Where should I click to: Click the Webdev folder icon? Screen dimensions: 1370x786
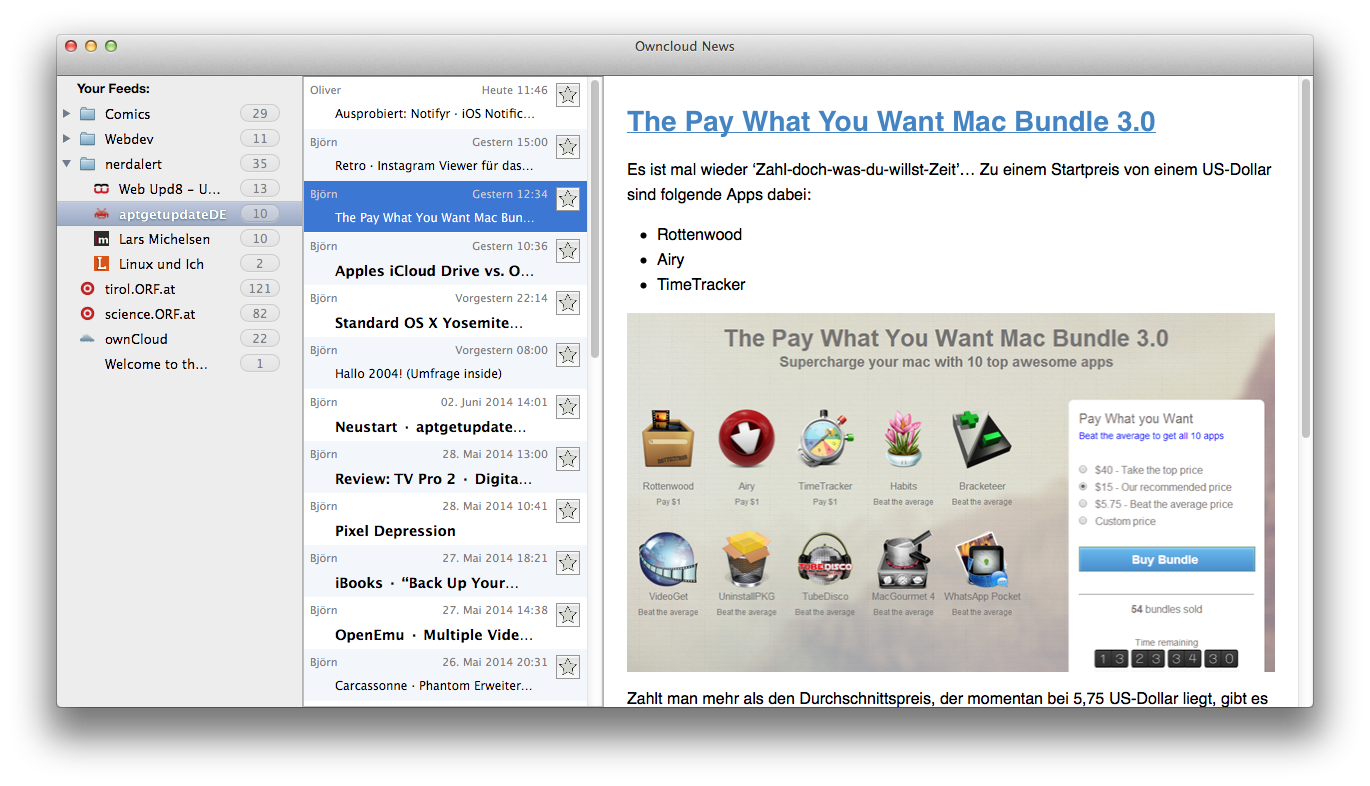pos(87,138)
